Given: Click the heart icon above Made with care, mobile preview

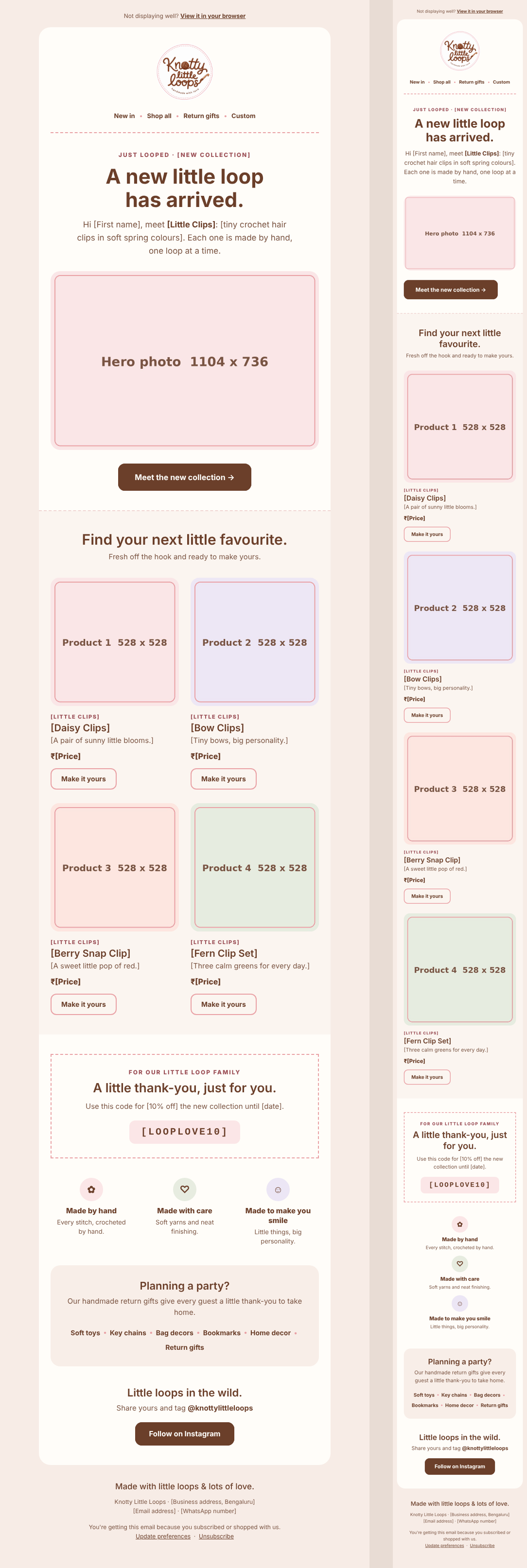Looking at the screenshot, I should point(459,1264).
